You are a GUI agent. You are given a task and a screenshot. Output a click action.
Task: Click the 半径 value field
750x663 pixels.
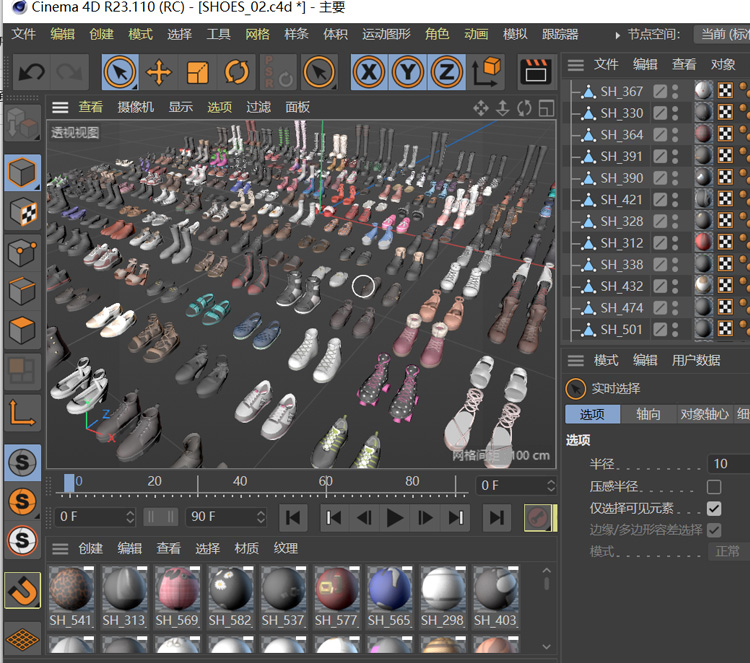coord(728,464)
